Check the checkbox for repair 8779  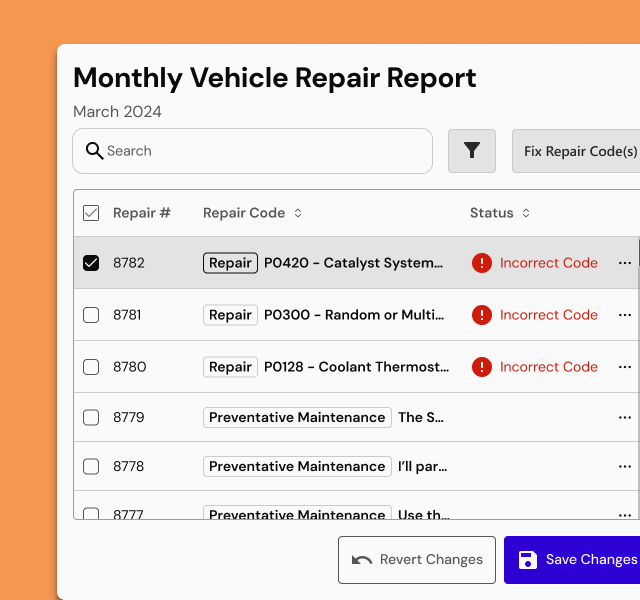tap(91, 417)
